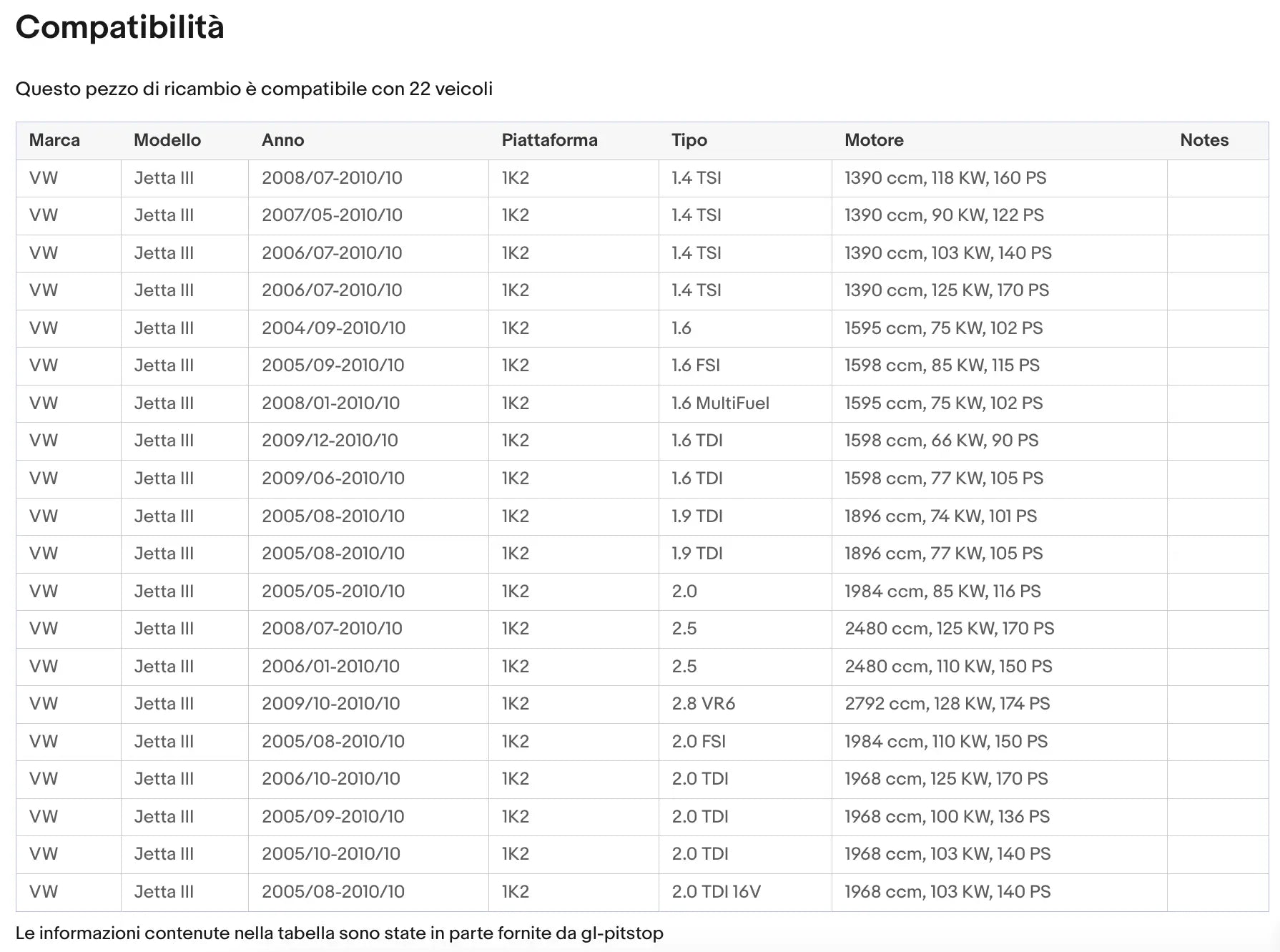The height and width of the screenshot is (952, 1280).
Task: Click the 2.0 FSI type cell
Action: click(x=698, y=742)
